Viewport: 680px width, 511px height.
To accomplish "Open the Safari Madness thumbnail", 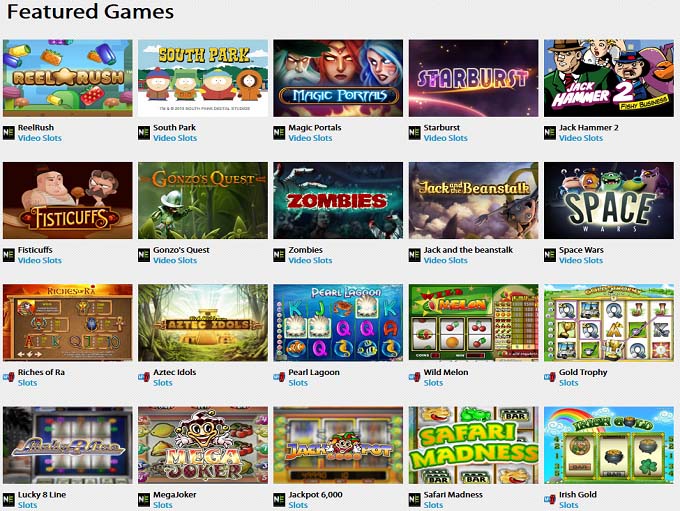I will click(474, 445).
